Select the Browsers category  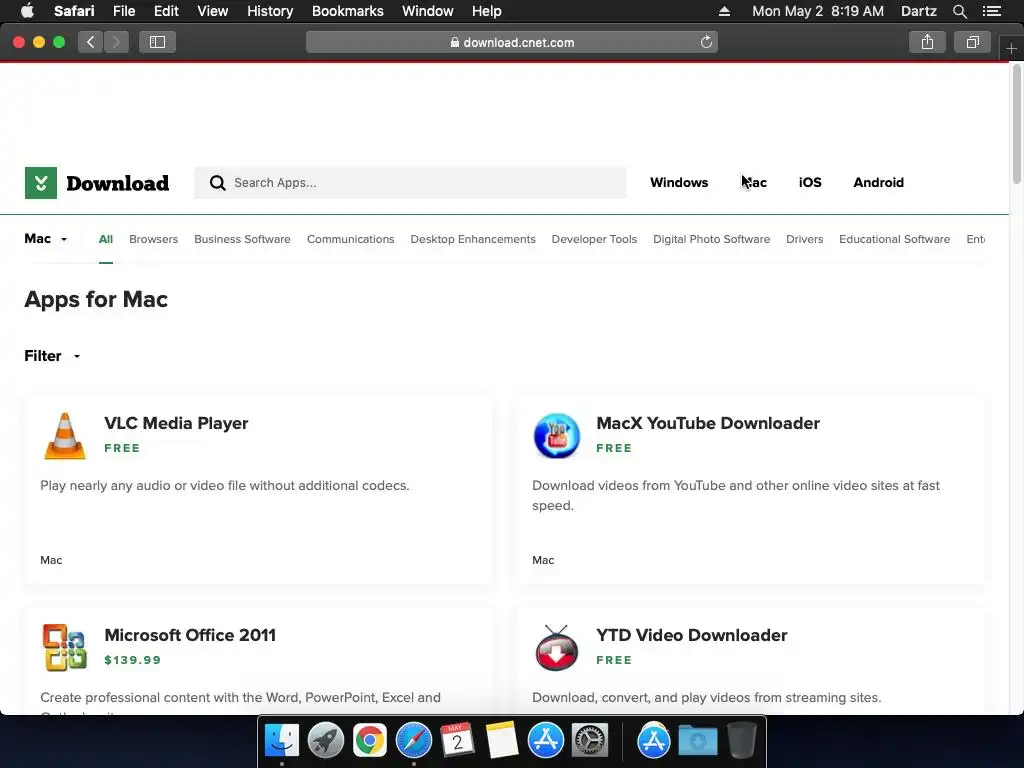coord(153,240)
